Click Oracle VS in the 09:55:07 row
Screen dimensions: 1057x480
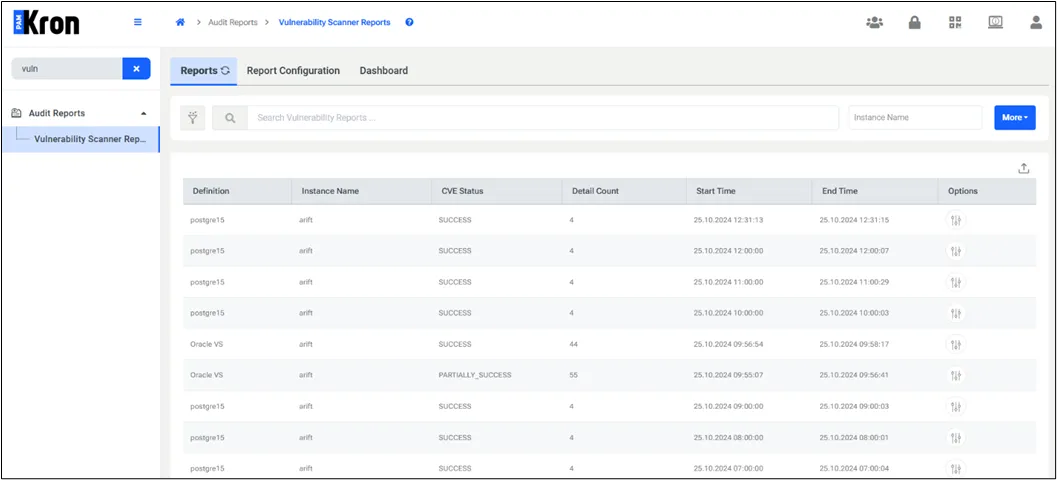[x=206, y=375]
